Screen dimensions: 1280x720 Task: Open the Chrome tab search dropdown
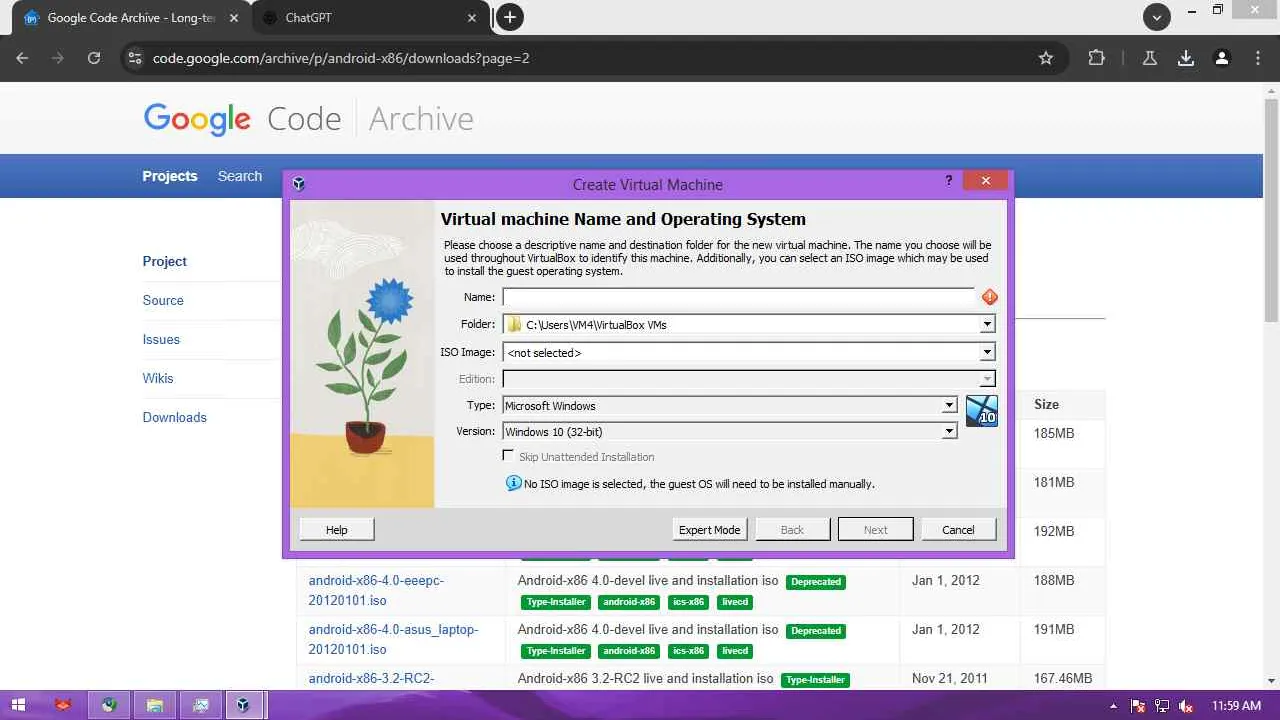1157,17
